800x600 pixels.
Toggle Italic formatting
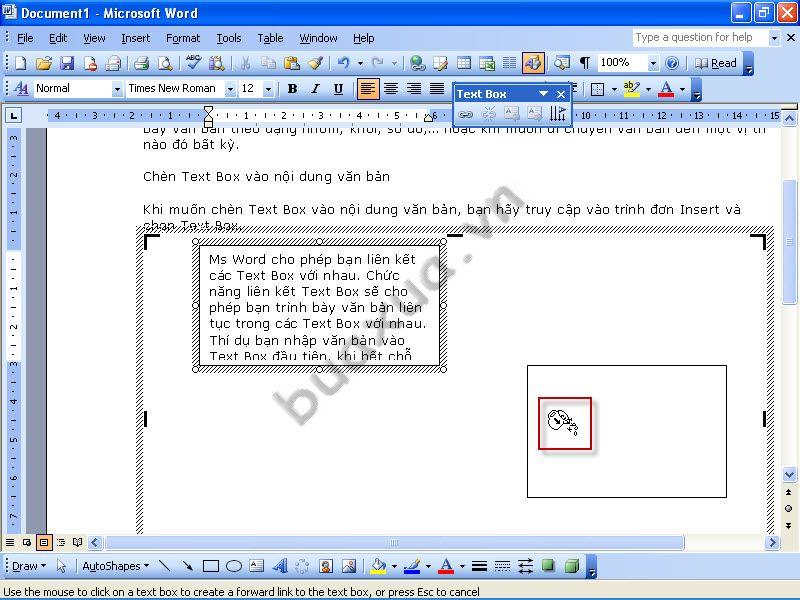pyautogui.click(x=315, y=89)
